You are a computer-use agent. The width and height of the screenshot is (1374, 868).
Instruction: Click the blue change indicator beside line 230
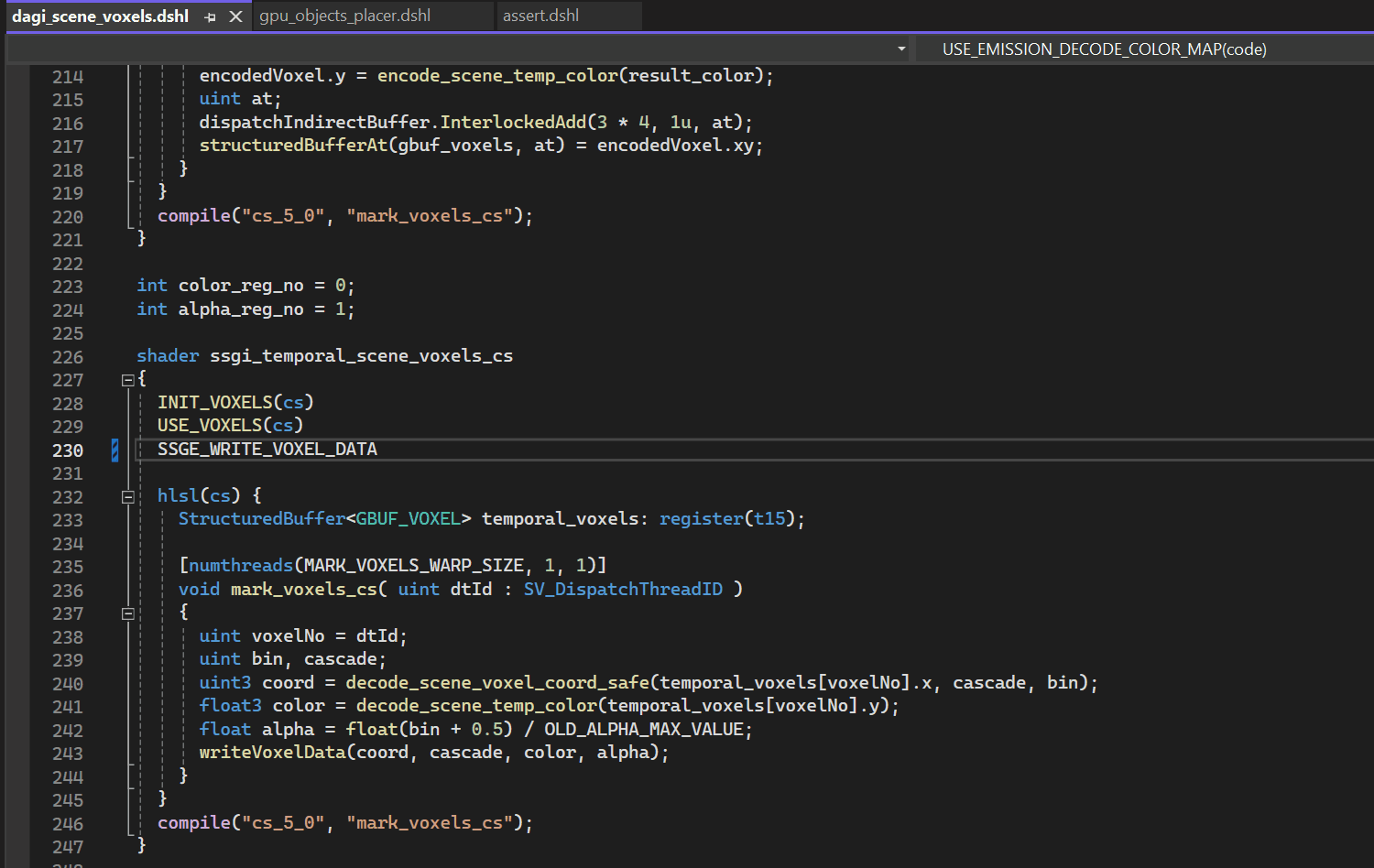(x=114, y=450)
